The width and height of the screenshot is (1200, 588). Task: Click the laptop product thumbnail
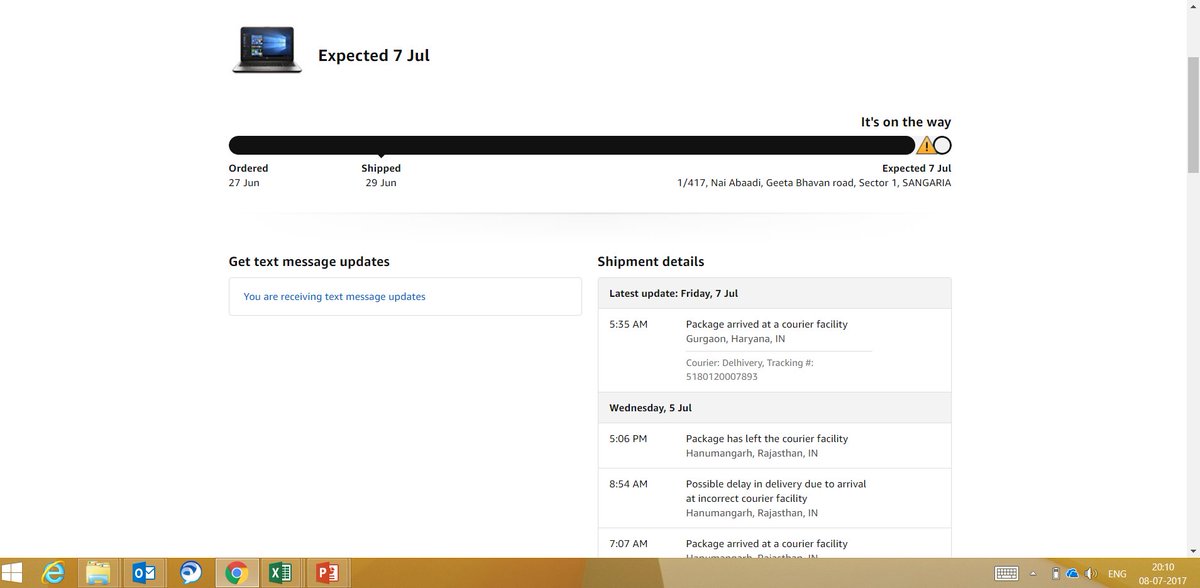267,50
